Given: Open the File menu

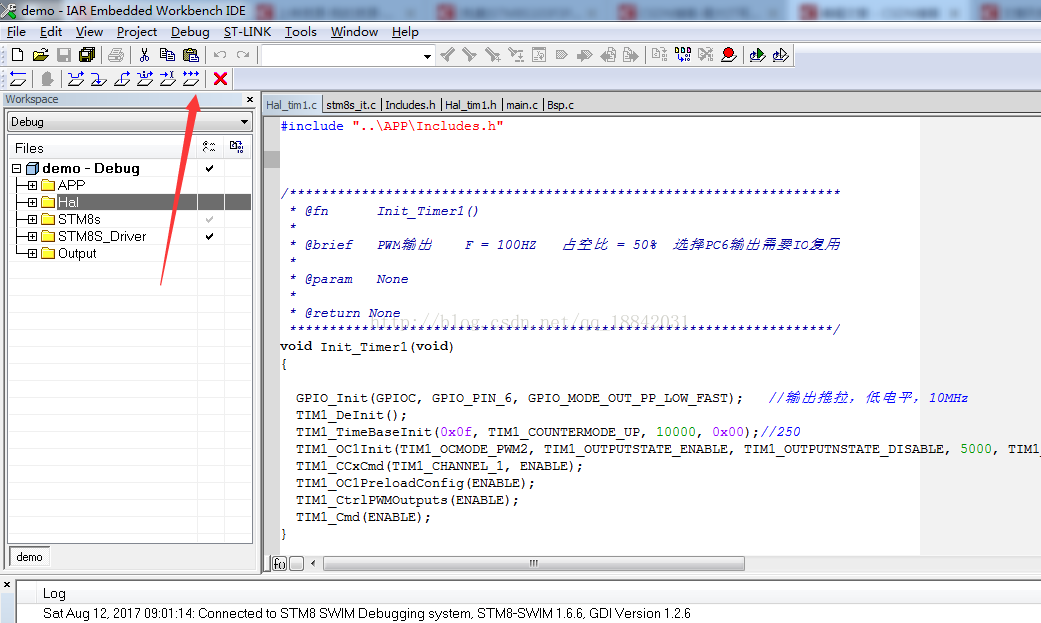Looking at the screenshot, I should 16,32.
